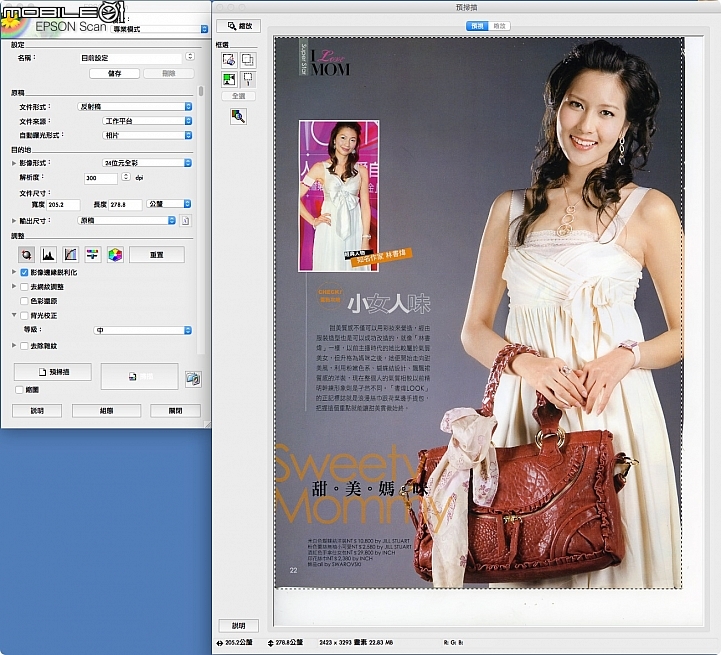
Task: Click the file save settings camera-folder icon
Action: [193, 379]
